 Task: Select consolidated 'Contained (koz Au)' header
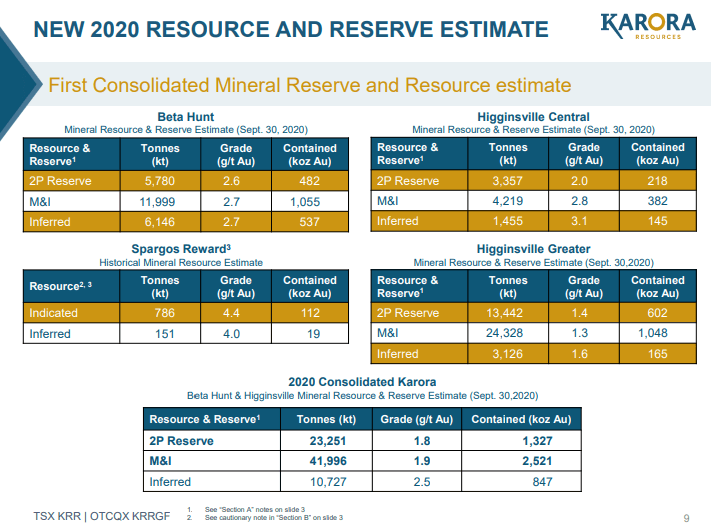pyautogui.click(x=521, y=419)
